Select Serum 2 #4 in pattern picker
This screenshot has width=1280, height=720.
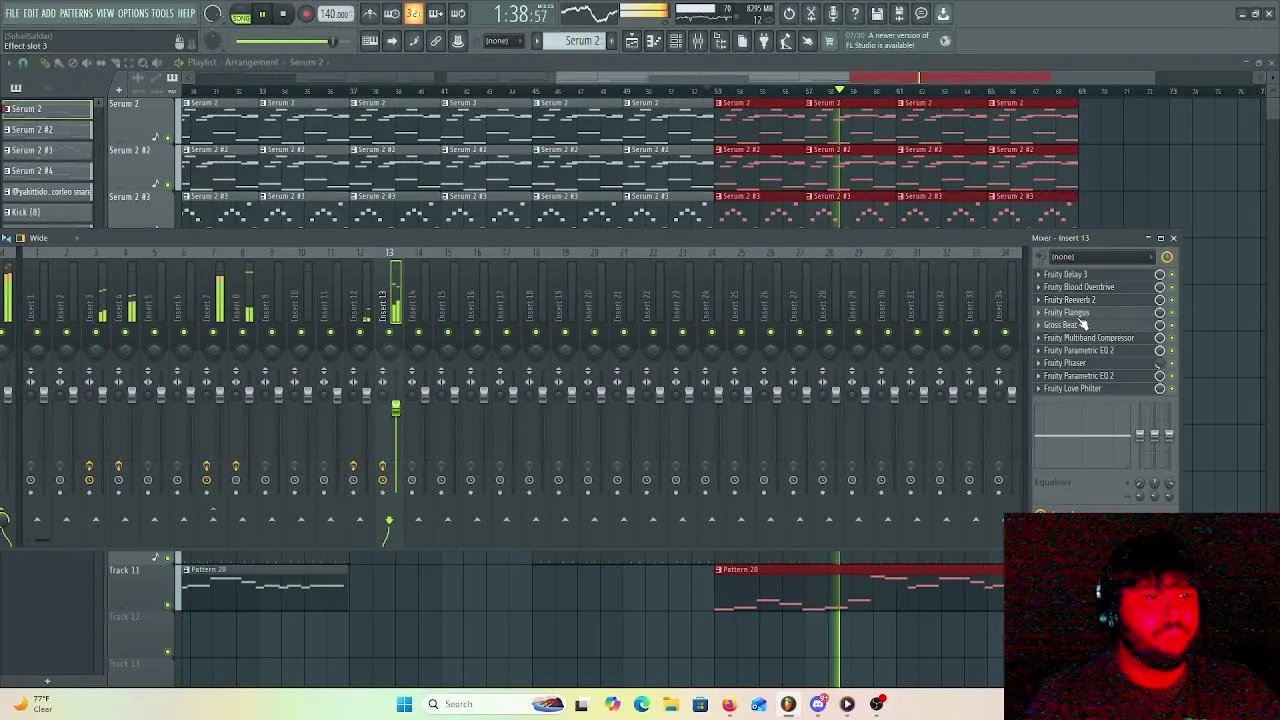(46, 171)
